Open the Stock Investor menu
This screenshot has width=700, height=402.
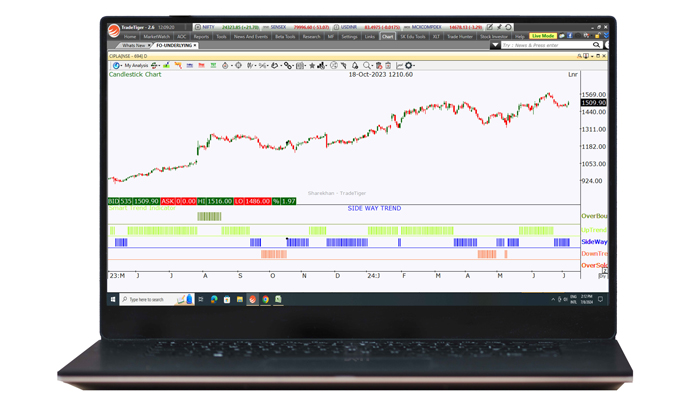point(494,37)
